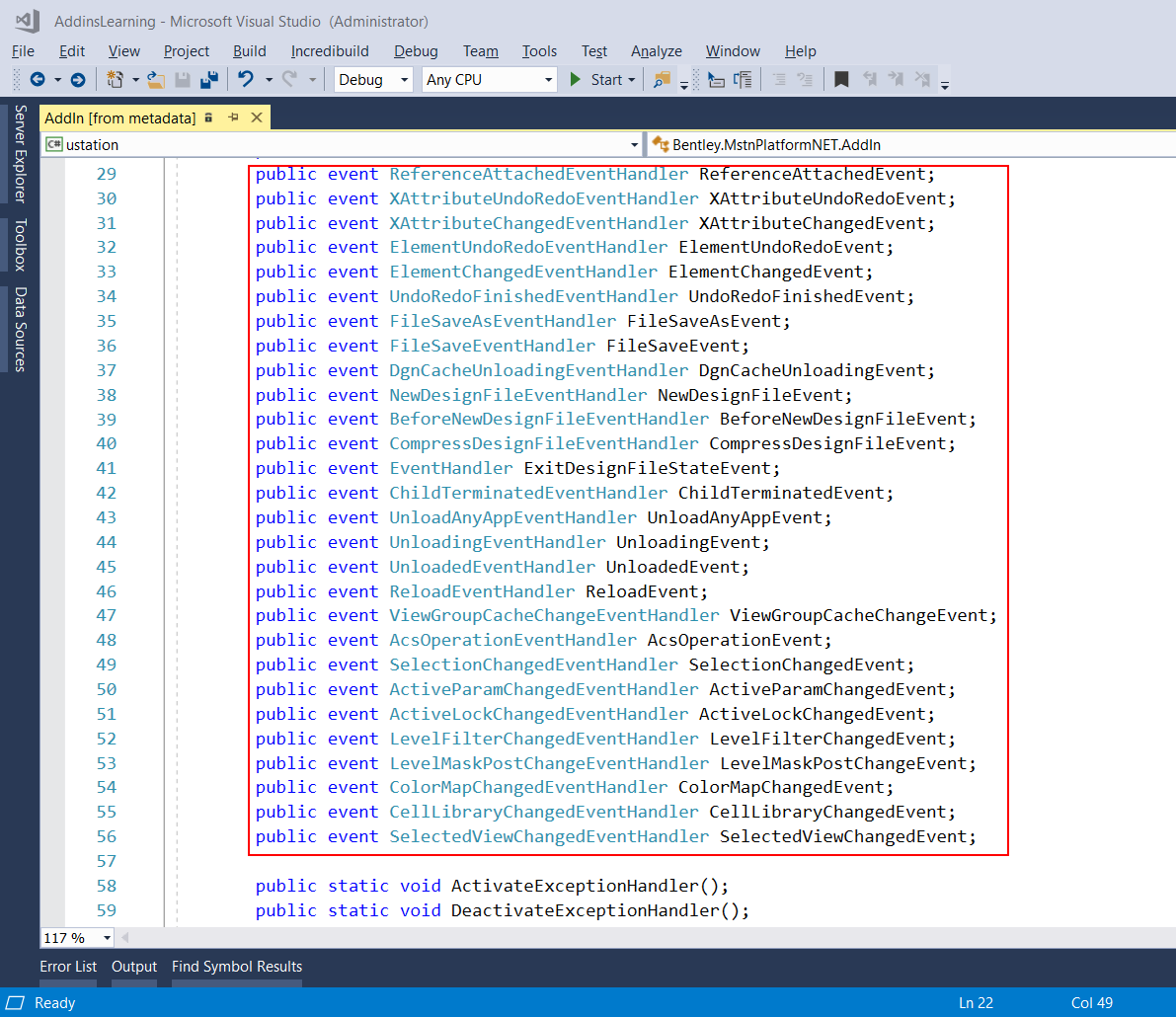The height and width of the screenshot is (1017, 1176).
Task: Switch to the Error List tab
Action: tap(68, 966)
